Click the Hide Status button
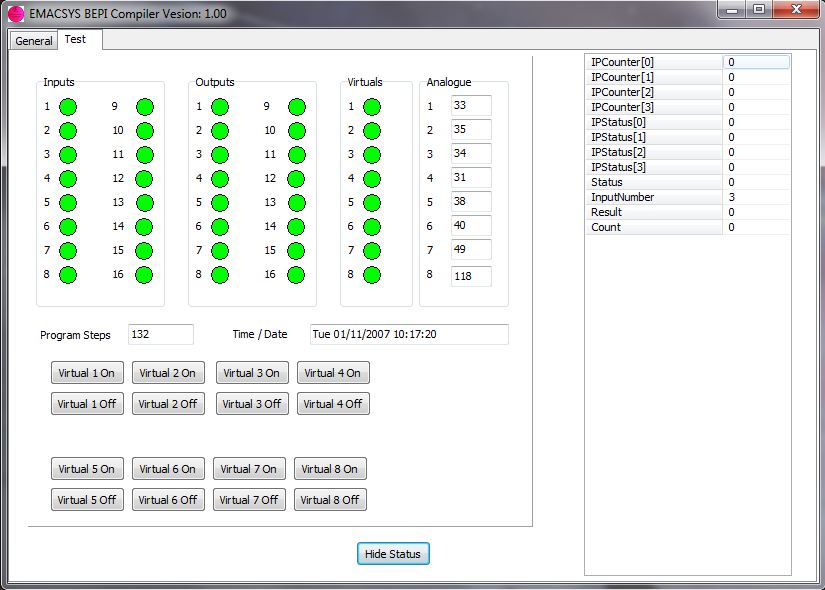Screen dimensions: 825x590 pos(393,554)
